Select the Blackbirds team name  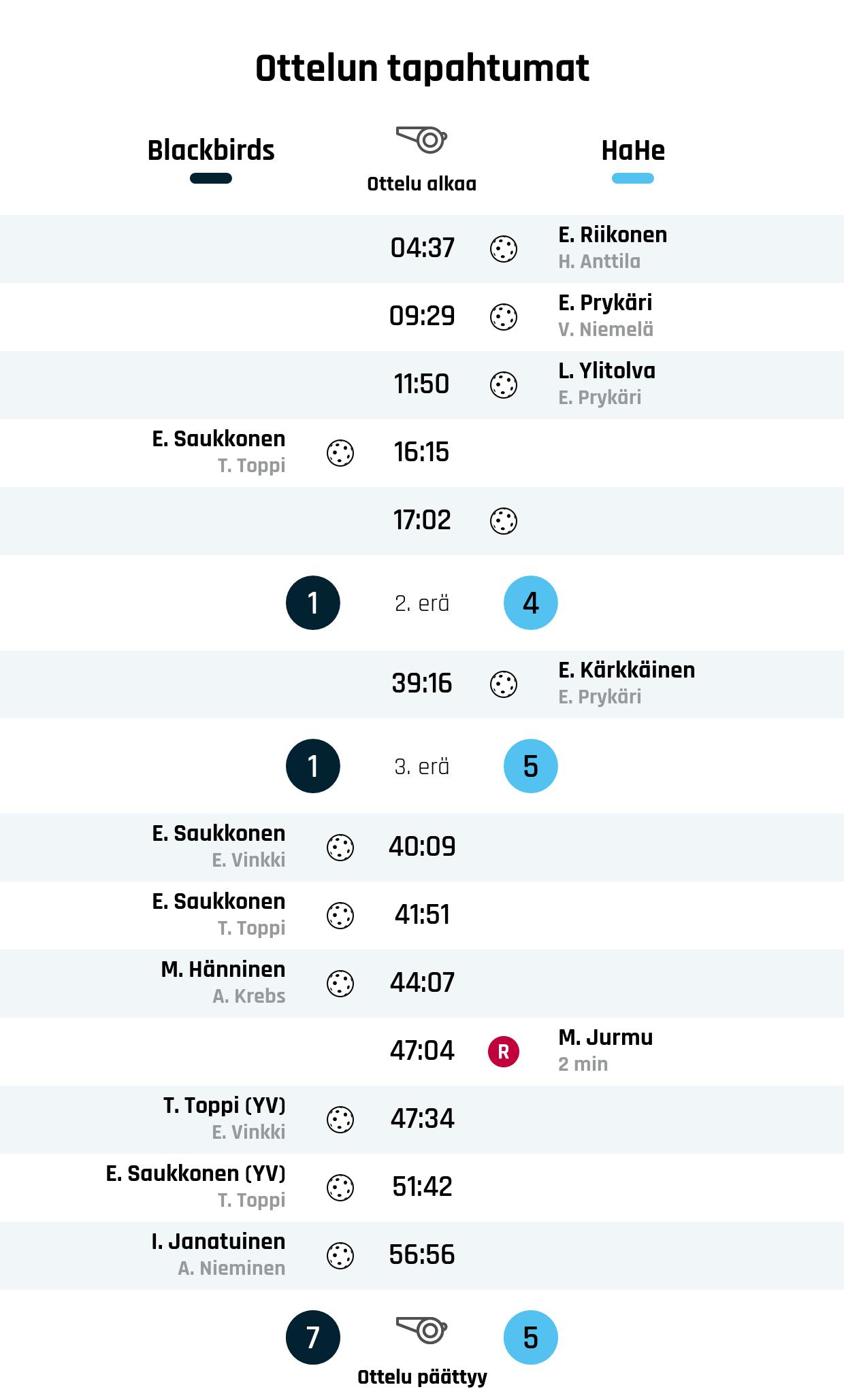click(x=211, y=150)
